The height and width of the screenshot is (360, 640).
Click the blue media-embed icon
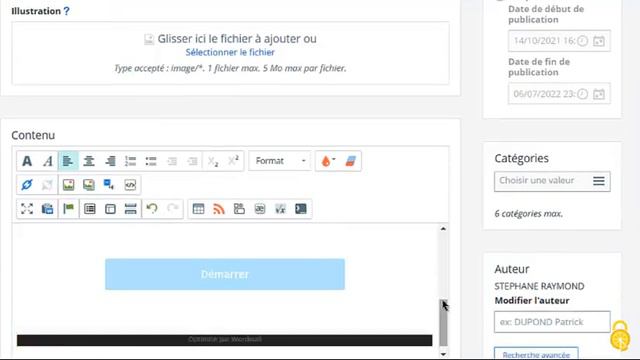pos(109,184)
